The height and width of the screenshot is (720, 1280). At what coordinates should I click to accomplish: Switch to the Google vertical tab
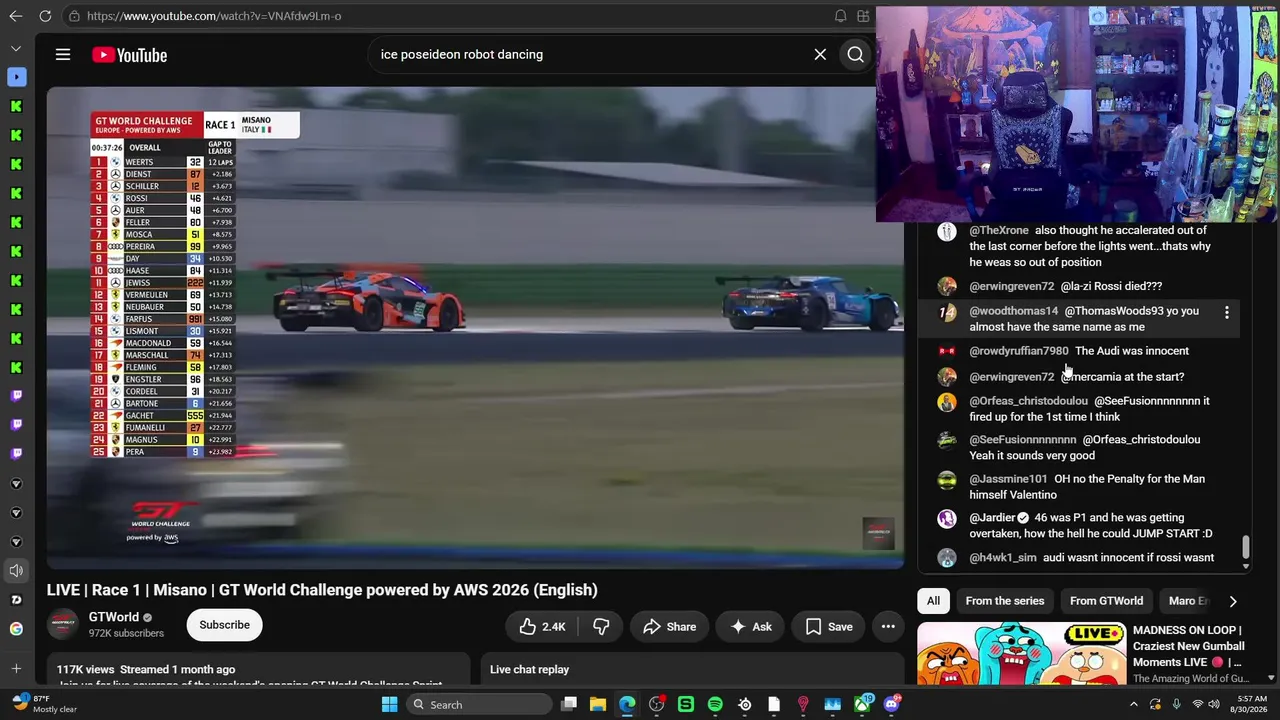(16, 629)
